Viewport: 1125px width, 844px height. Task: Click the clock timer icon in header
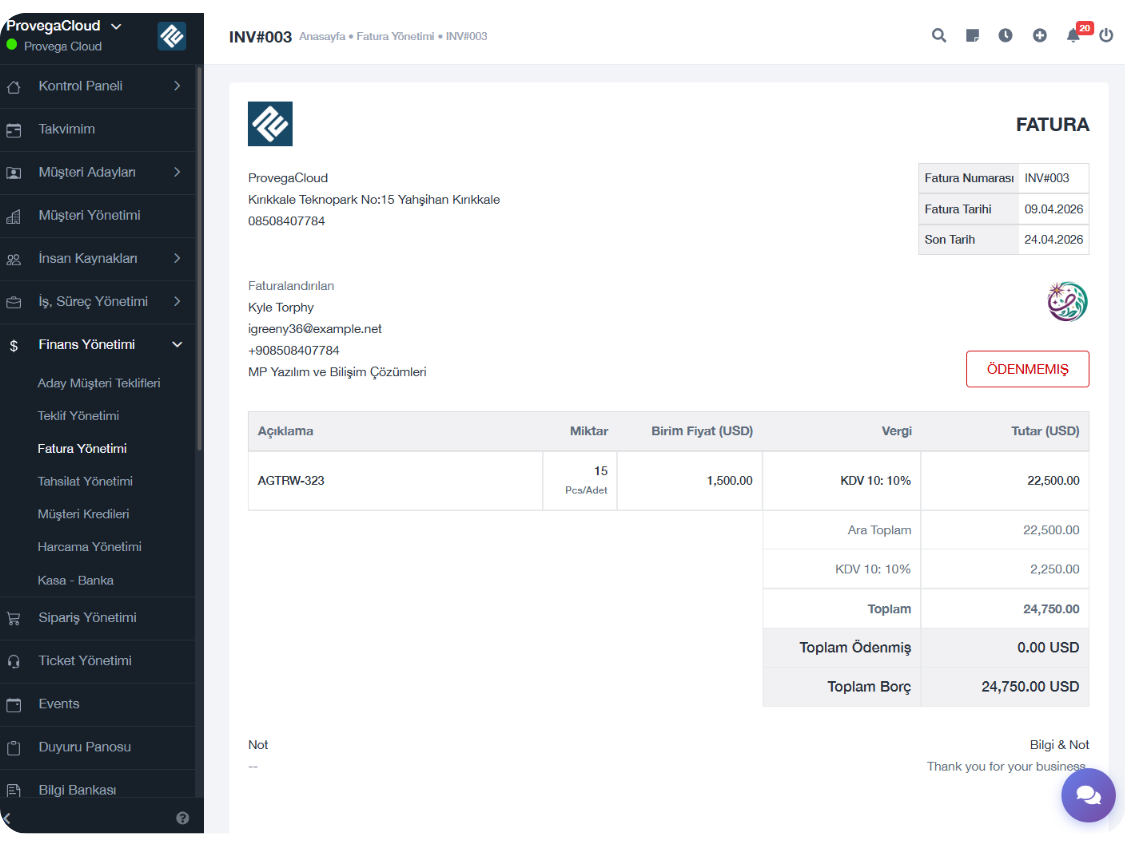point(1005,35)
